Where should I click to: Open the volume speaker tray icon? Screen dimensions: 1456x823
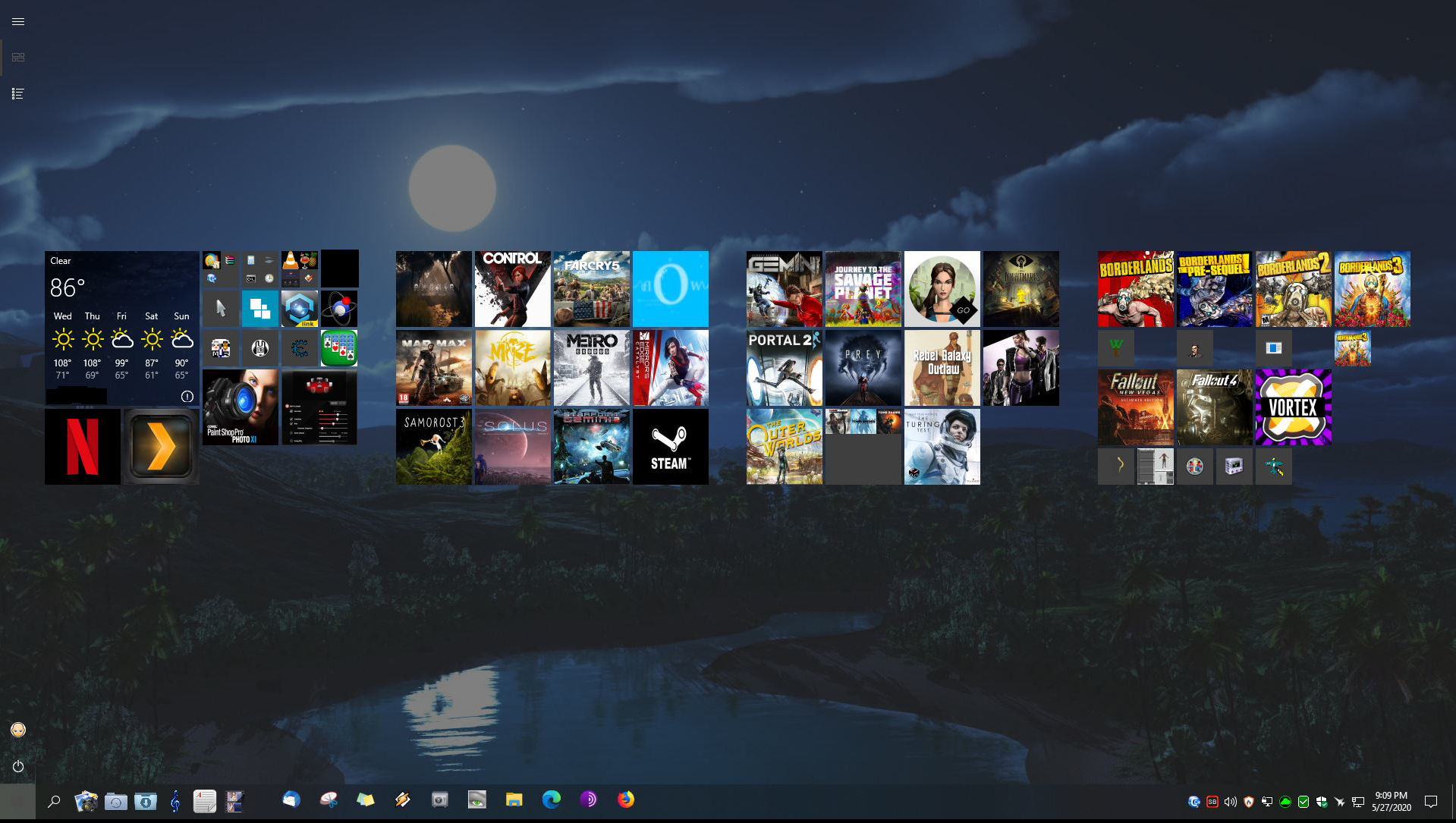pos(1230,802)
